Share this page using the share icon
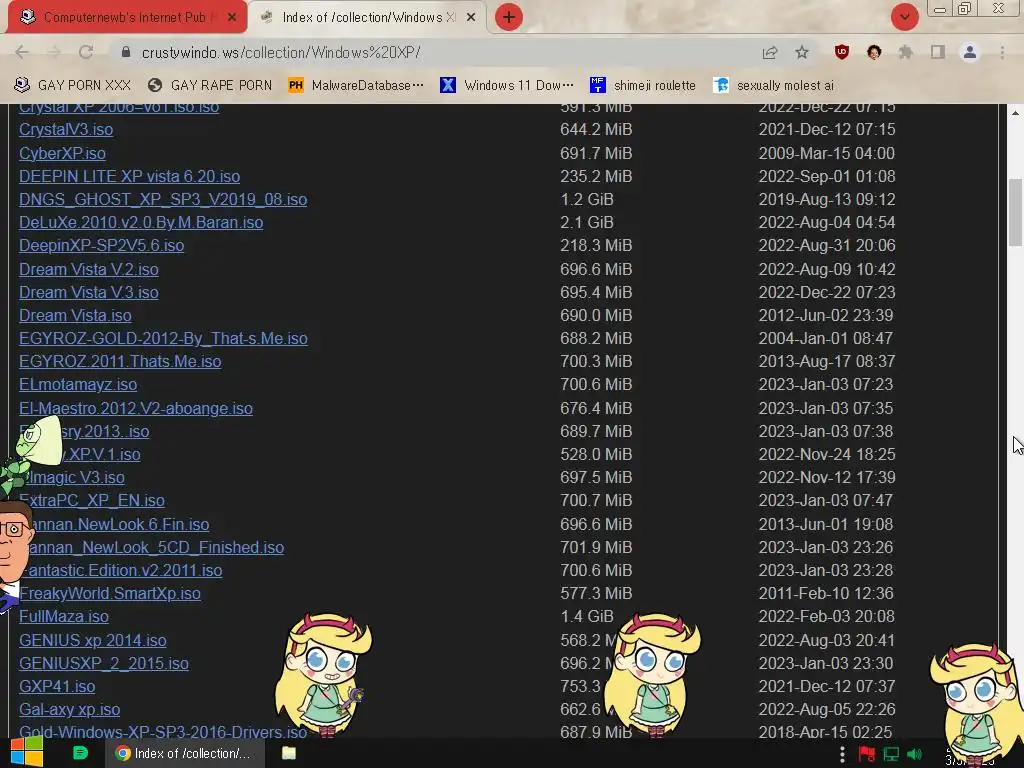1024x768 pixels. tap(770, 52)
